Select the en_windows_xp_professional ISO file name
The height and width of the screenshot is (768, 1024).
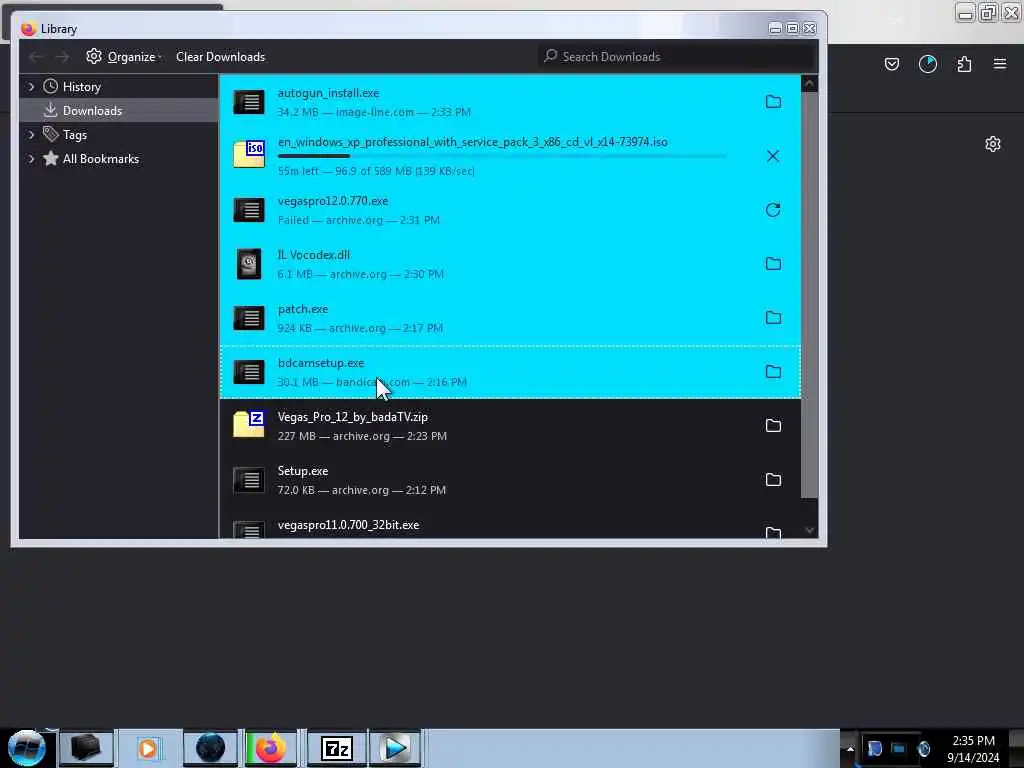point(472,142)
